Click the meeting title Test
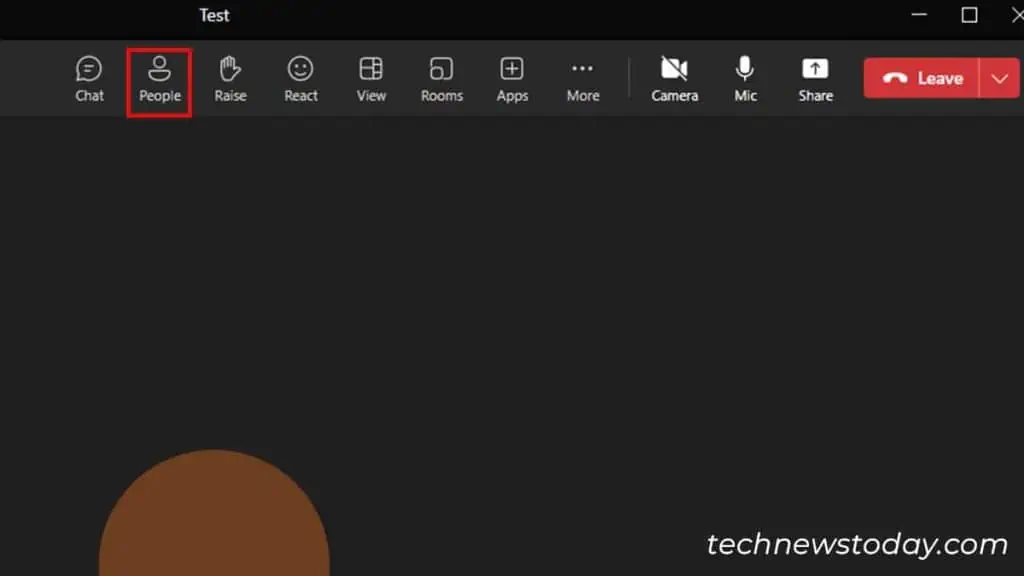This screenshot has height=576, width=1024. click(214, 15)
